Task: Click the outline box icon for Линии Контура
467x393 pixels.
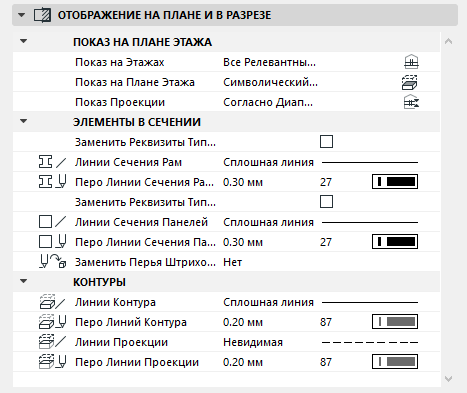Action: pyautogui.click(x=47, y=302)
